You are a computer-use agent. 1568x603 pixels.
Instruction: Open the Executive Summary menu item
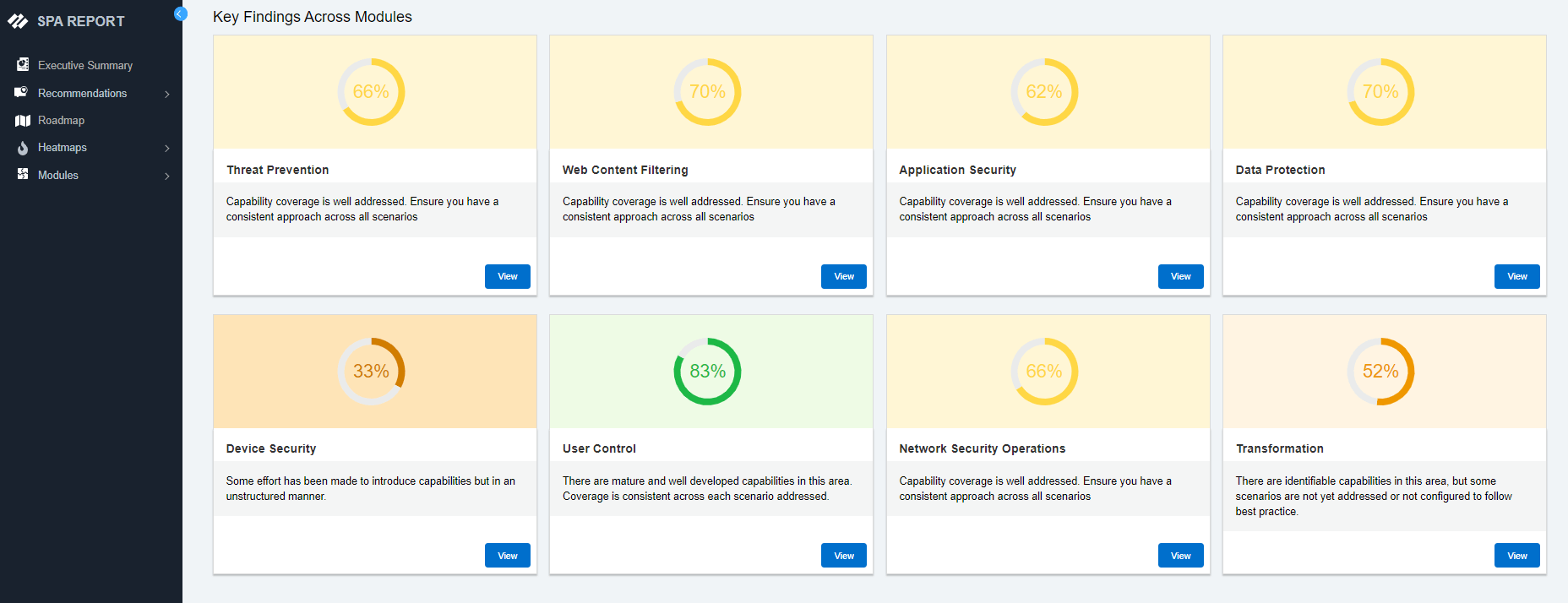click(x=84, y=65)
